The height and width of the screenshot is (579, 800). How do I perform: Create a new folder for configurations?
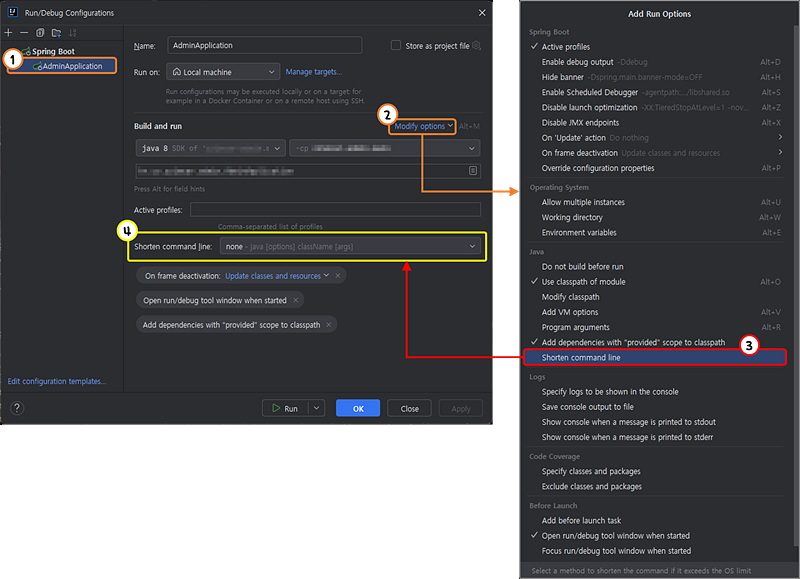point(56,33)
